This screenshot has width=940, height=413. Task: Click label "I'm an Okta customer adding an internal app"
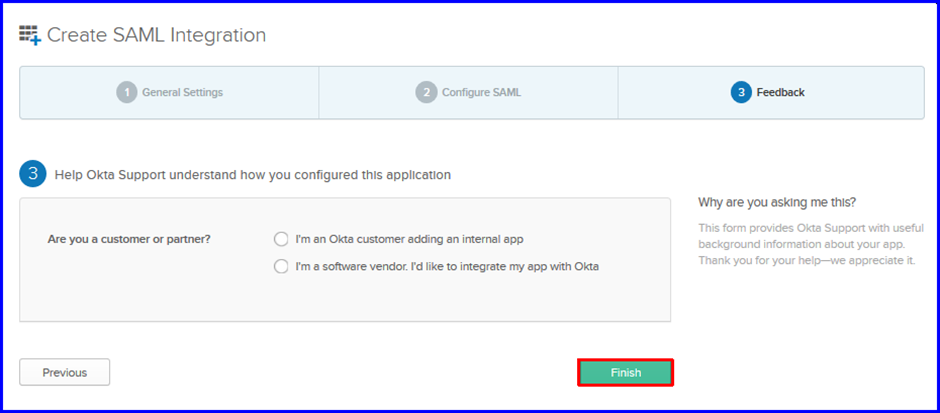coord(409,239)
